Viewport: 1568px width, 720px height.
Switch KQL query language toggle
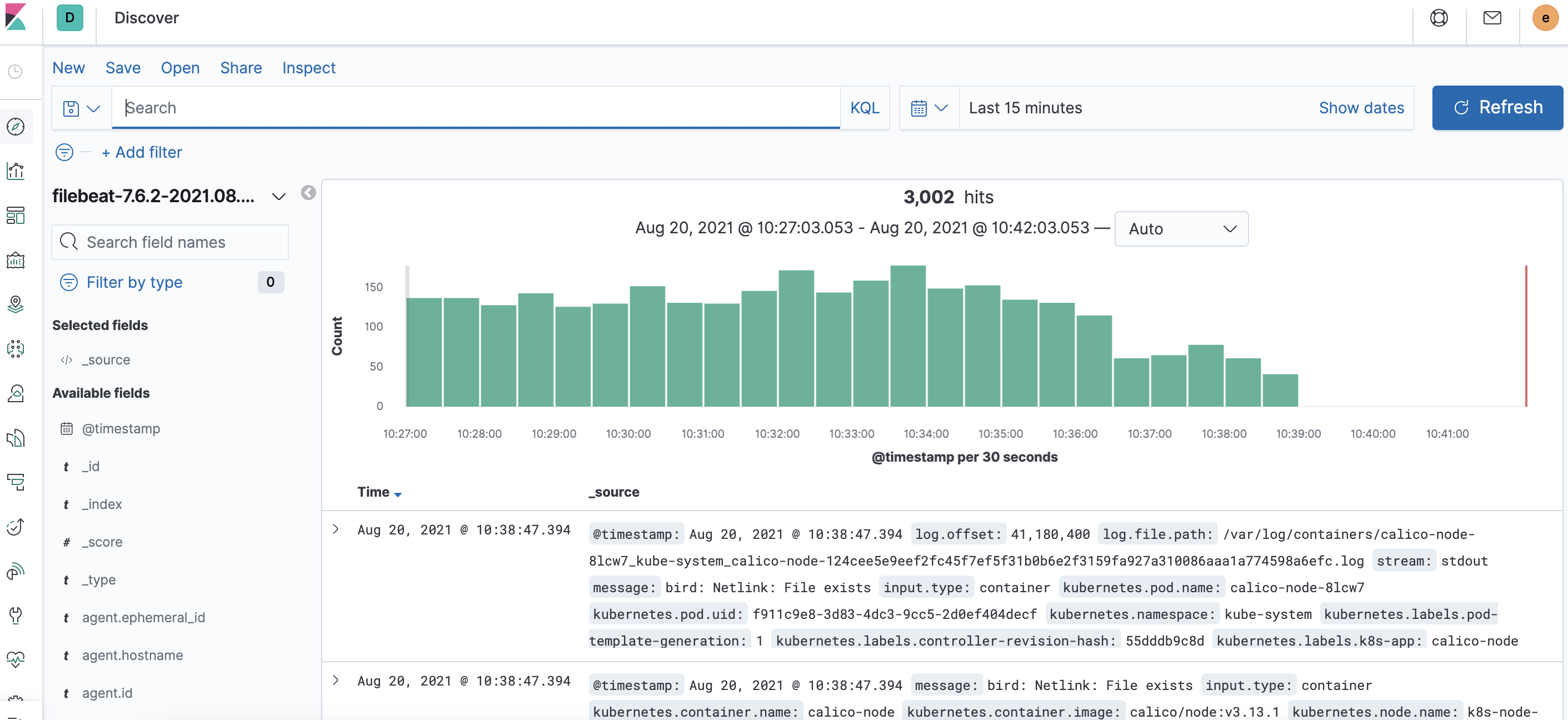[x=865, y=108]
